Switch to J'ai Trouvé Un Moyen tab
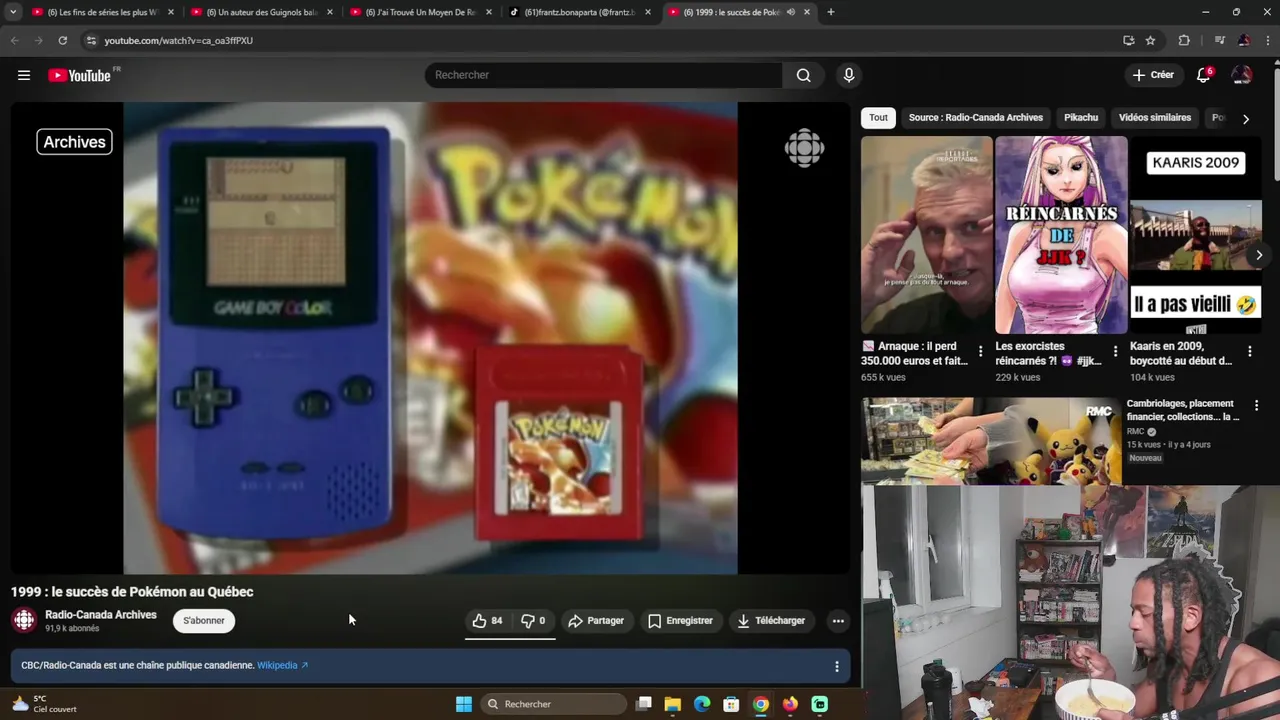This screenshot has height=720, width=1280. click(x=421, y=12)
